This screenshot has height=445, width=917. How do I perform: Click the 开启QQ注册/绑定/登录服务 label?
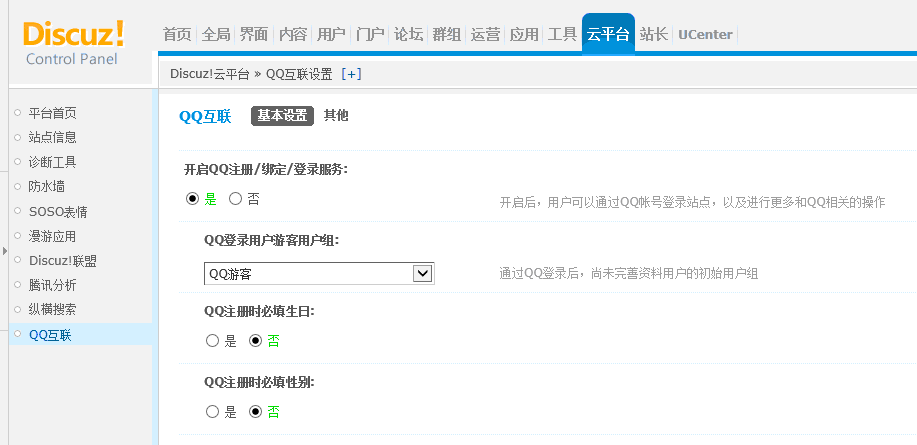click(x=266, y=170)
